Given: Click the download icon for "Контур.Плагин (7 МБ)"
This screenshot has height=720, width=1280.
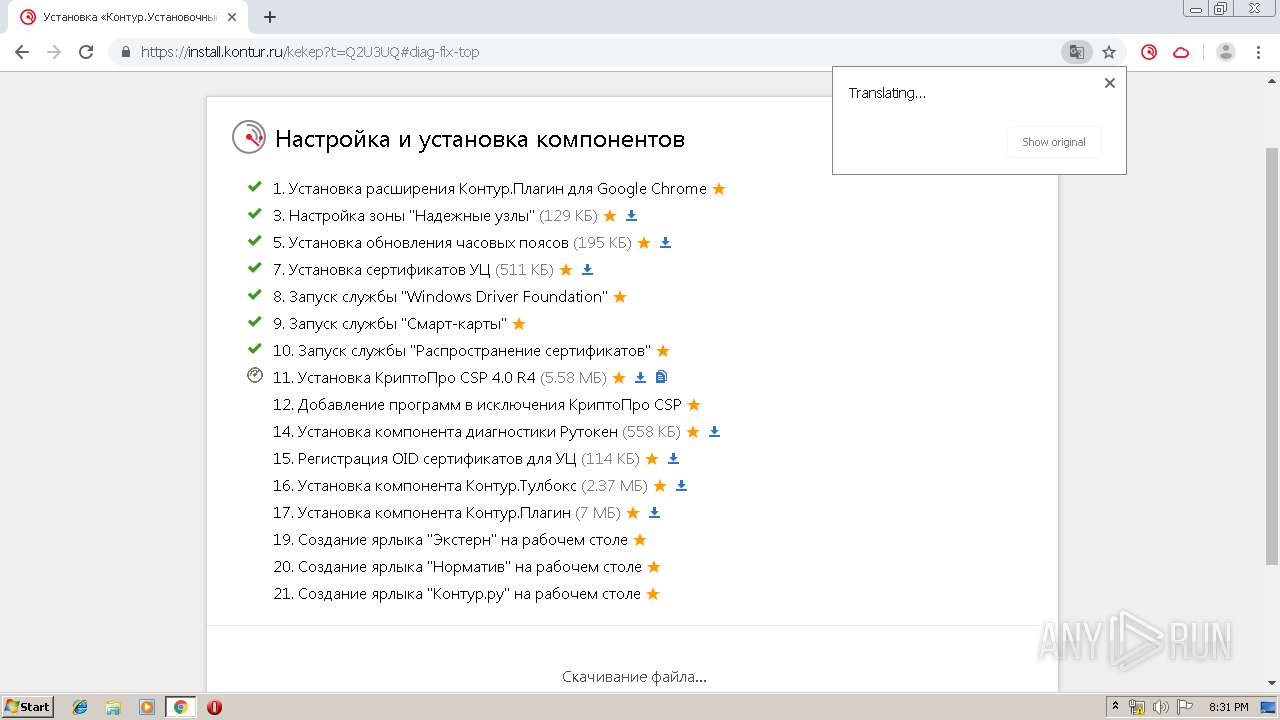Looking at the screenshot, I should [x=654, y=512].
